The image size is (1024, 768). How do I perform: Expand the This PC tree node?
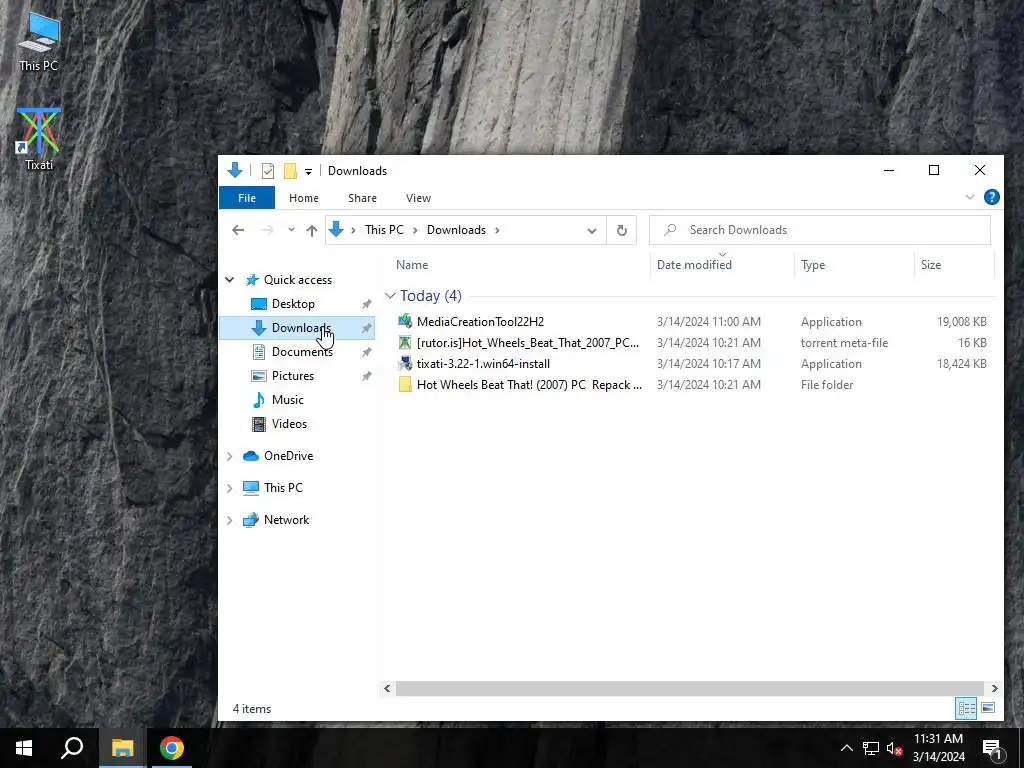pos(230,488)
